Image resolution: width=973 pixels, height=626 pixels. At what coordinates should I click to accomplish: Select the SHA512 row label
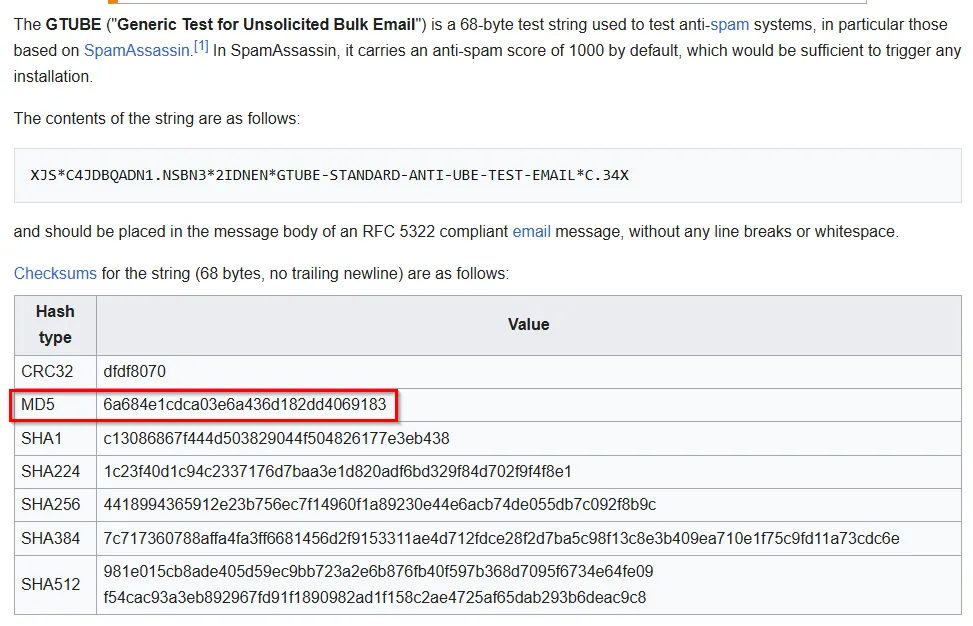pos(51,584)
